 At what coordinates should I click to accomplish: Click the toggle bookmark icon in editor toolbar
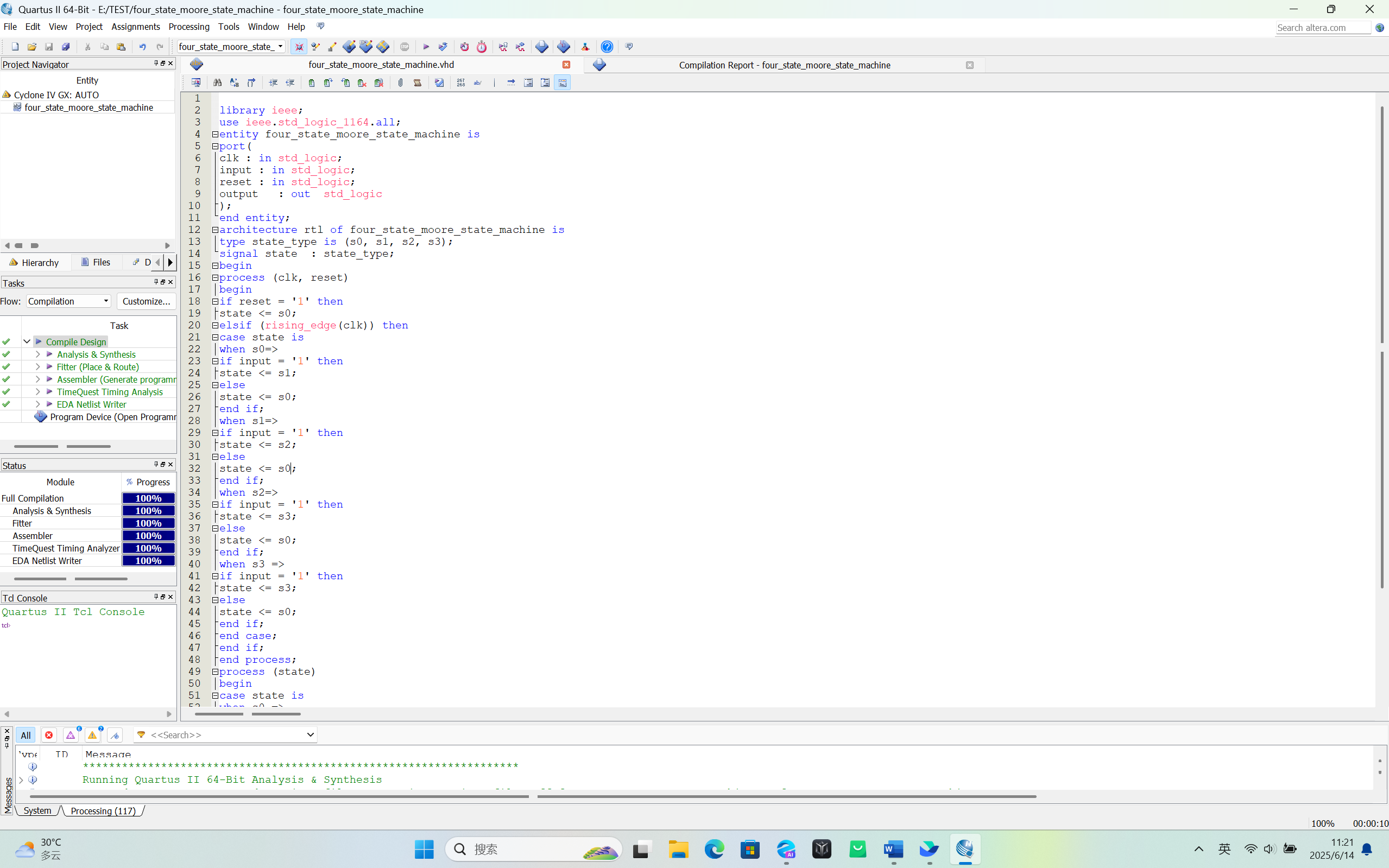click(x=311, y=83)
